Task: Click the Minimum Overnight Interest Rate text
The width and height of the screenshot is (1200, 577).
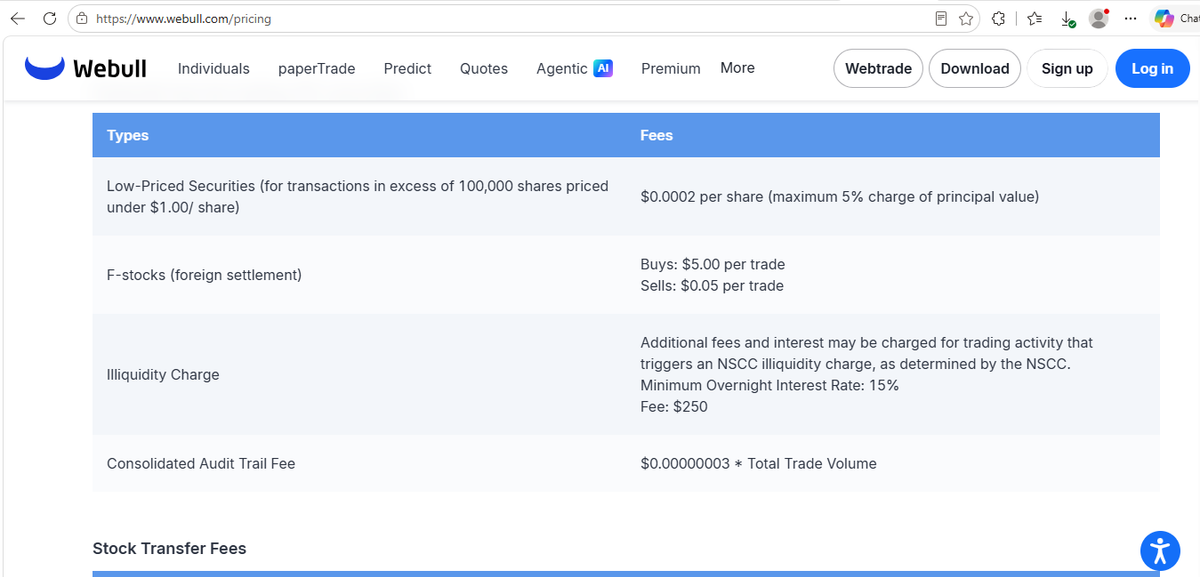Action: [770, 386]
